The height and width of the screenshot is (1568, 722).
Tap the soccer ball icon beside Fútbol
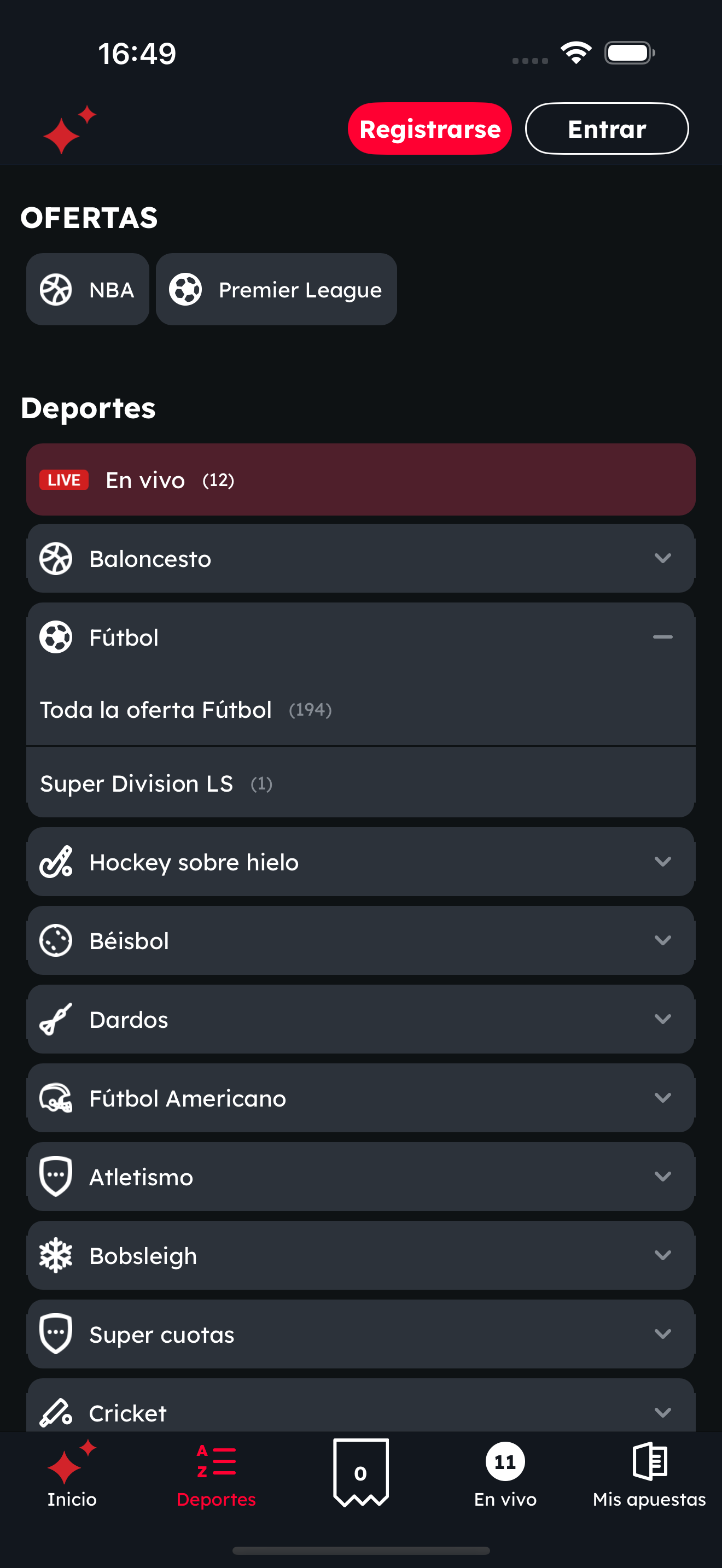56,637
